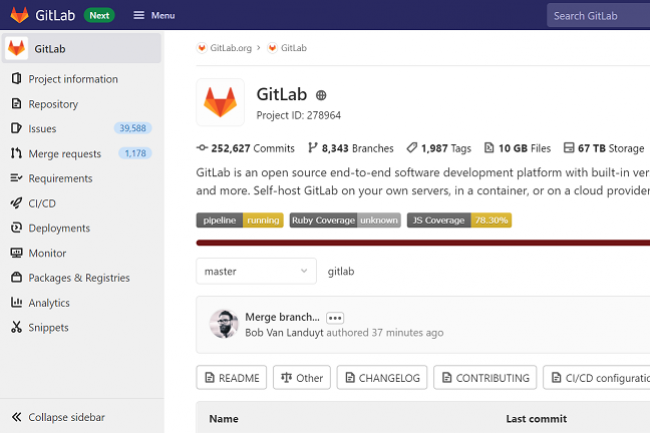Open the CI/CD configuration button
Image resolution: width=650 pixels, height=433 pixels.
pos(597,377)
